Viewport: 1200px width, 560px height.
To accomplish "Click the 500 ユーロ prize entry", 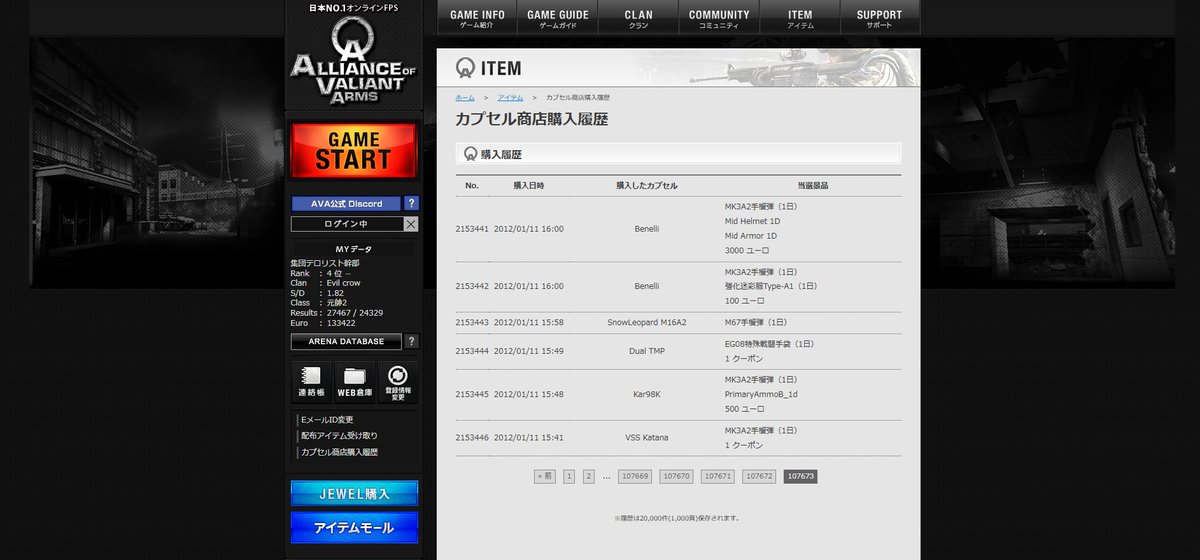I will click(x=745, y=409).
